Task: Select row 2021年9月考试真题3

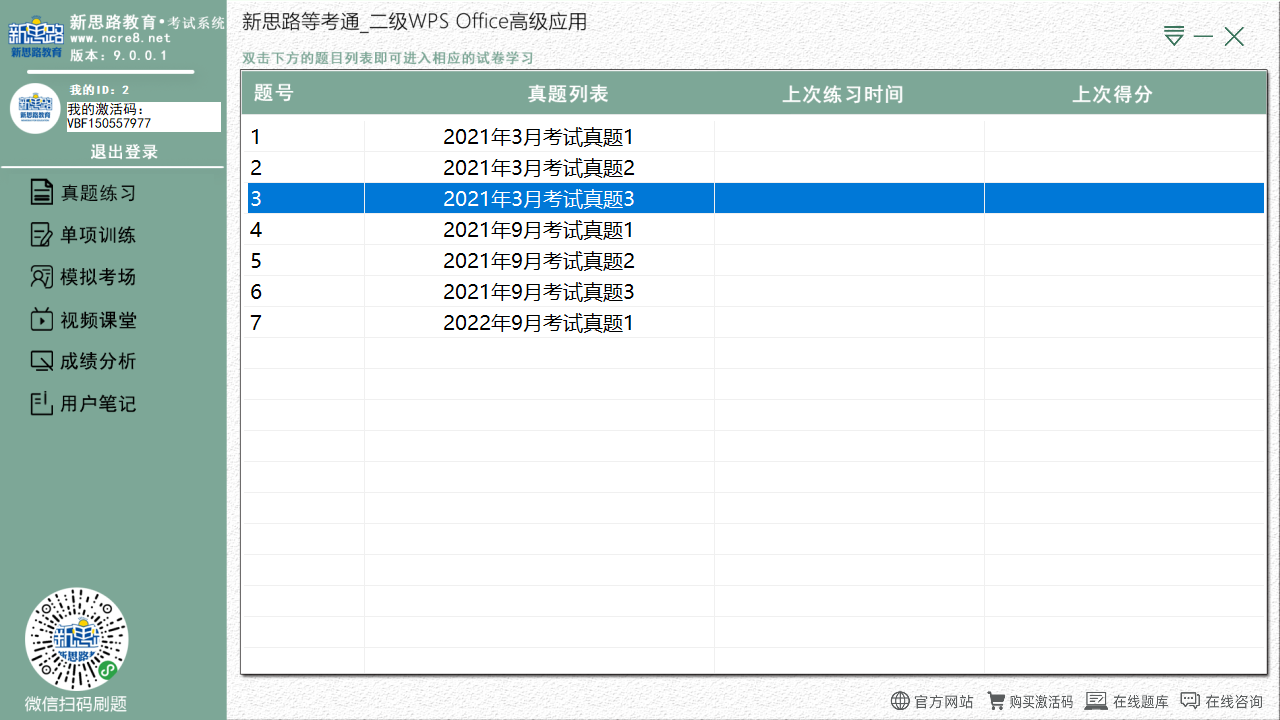Action: coord(756,292)
